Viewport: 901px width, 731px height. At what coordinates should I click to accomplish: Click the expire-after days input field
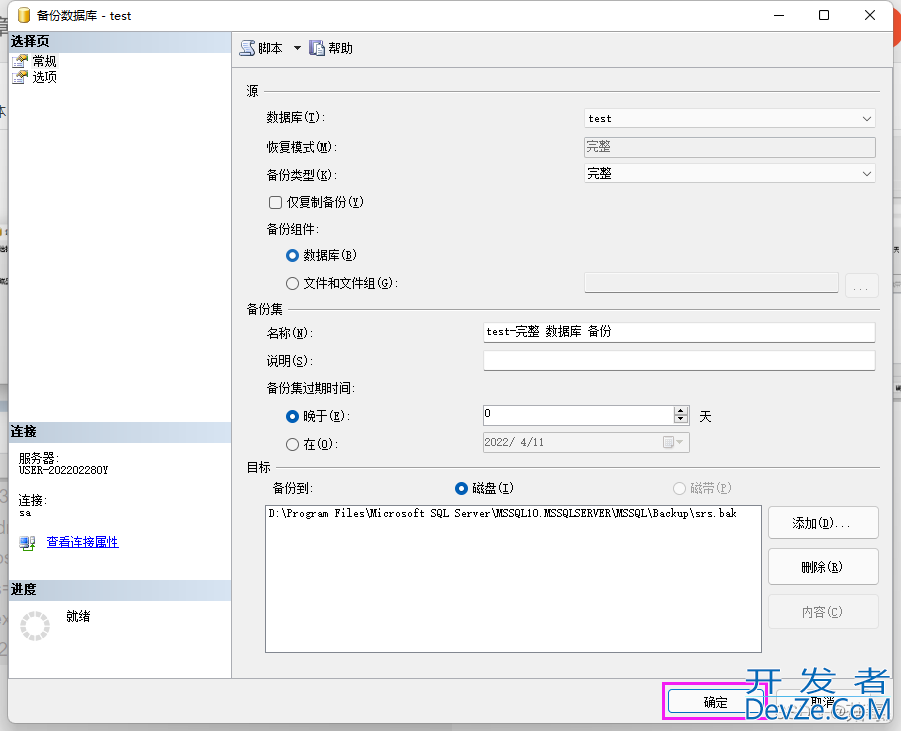[578, 415]
